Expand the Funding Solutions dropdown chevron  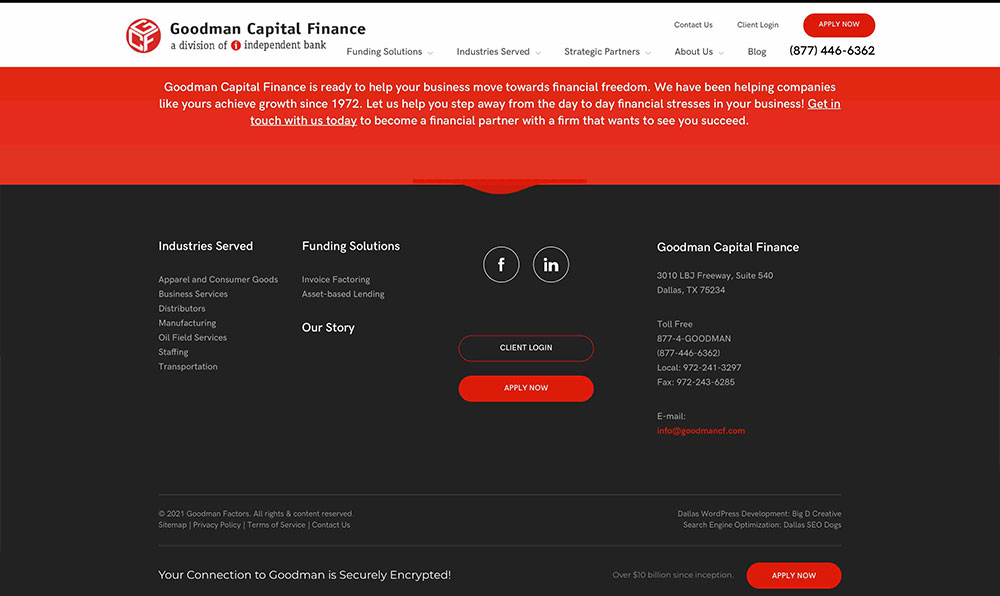(430, 53)
